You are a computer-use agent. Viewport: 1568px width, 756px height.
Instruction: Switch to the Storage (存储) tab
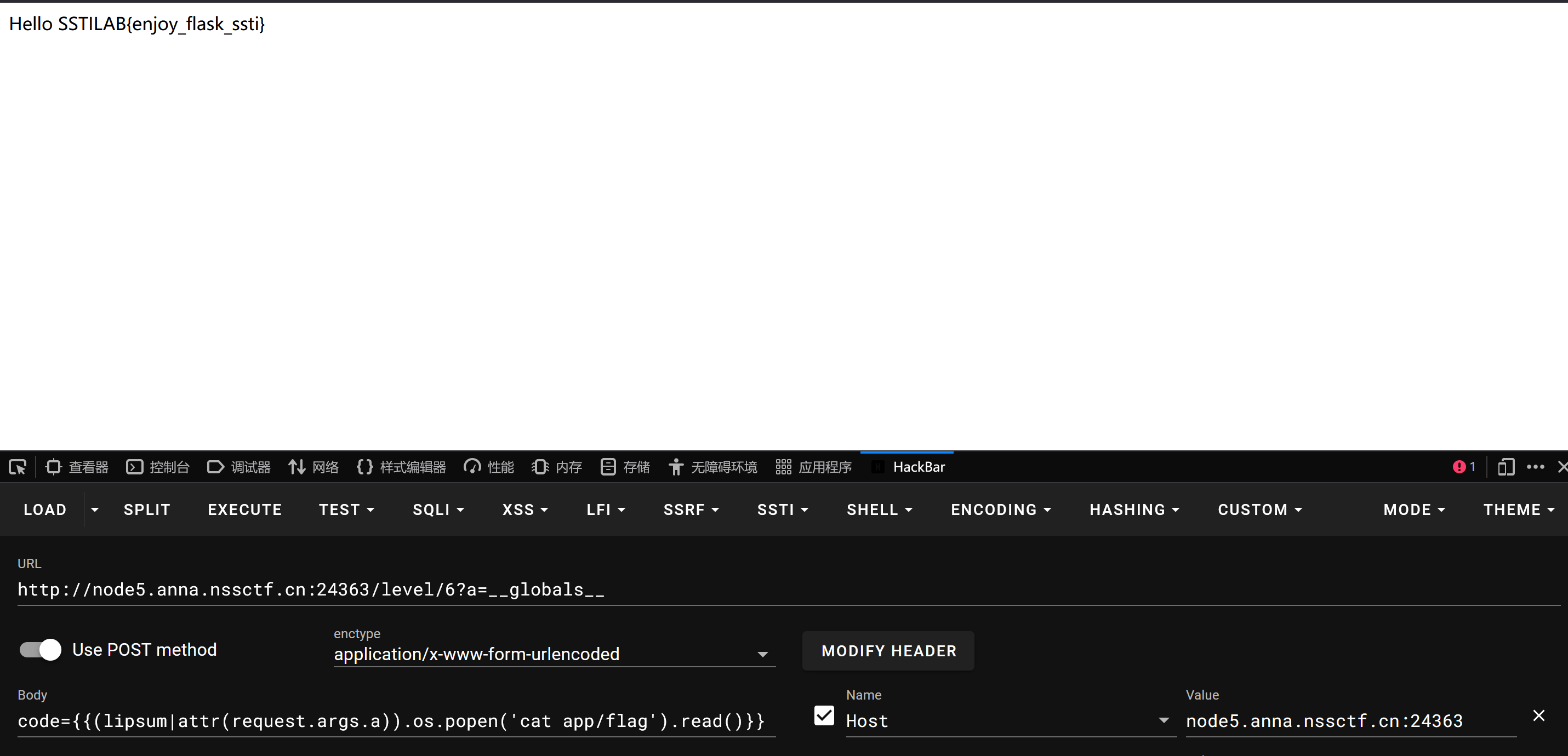click(625, 467)
